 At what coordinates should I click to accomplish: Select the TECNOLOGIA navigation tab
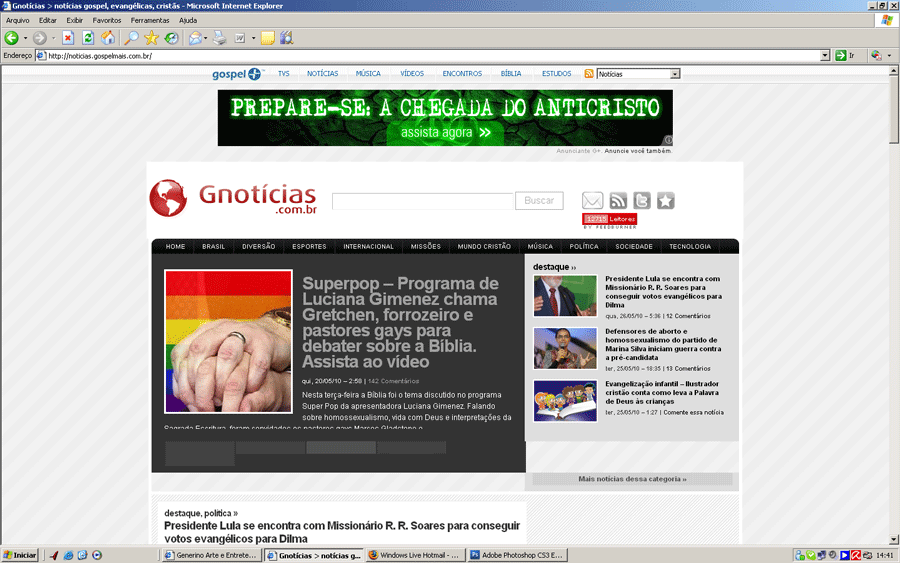pyautogui.click(x=690, y=246)
